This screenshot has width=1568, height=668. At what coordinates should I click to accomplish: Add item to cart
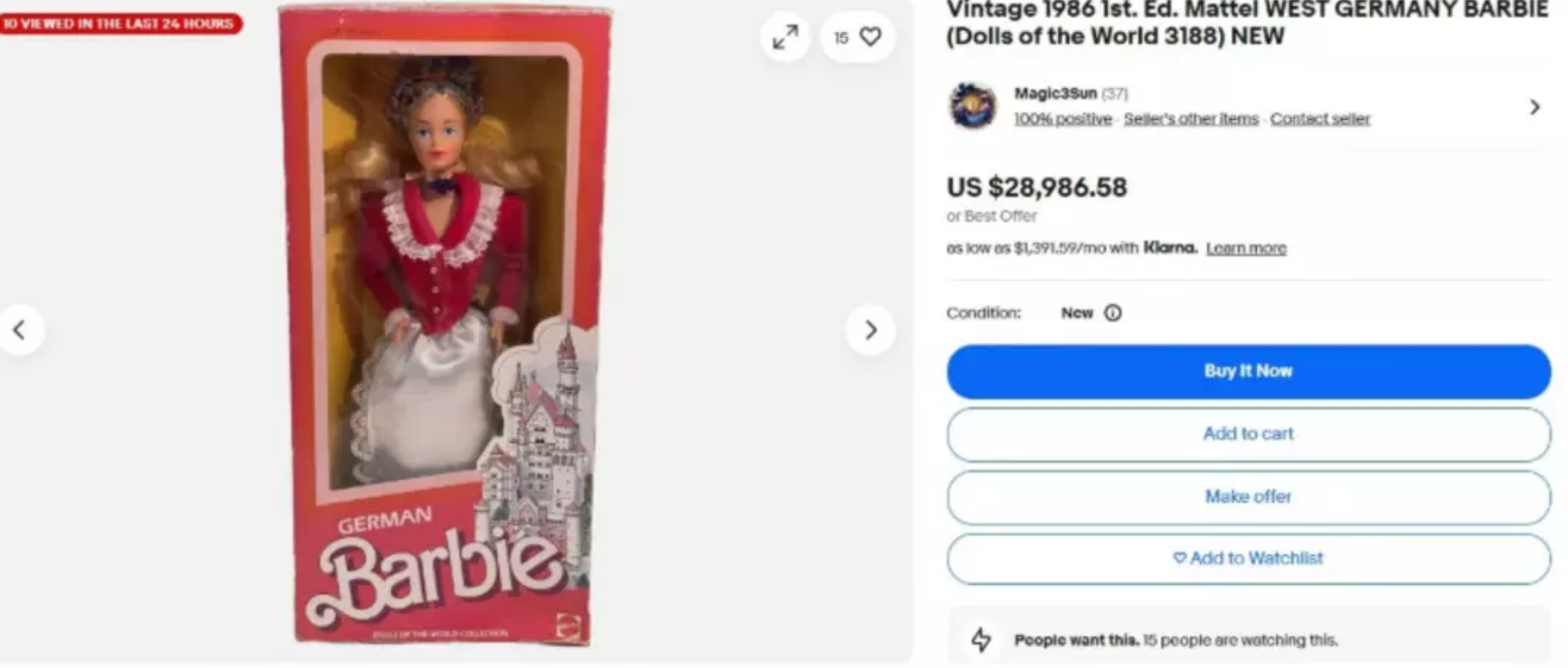(1248, 434)
